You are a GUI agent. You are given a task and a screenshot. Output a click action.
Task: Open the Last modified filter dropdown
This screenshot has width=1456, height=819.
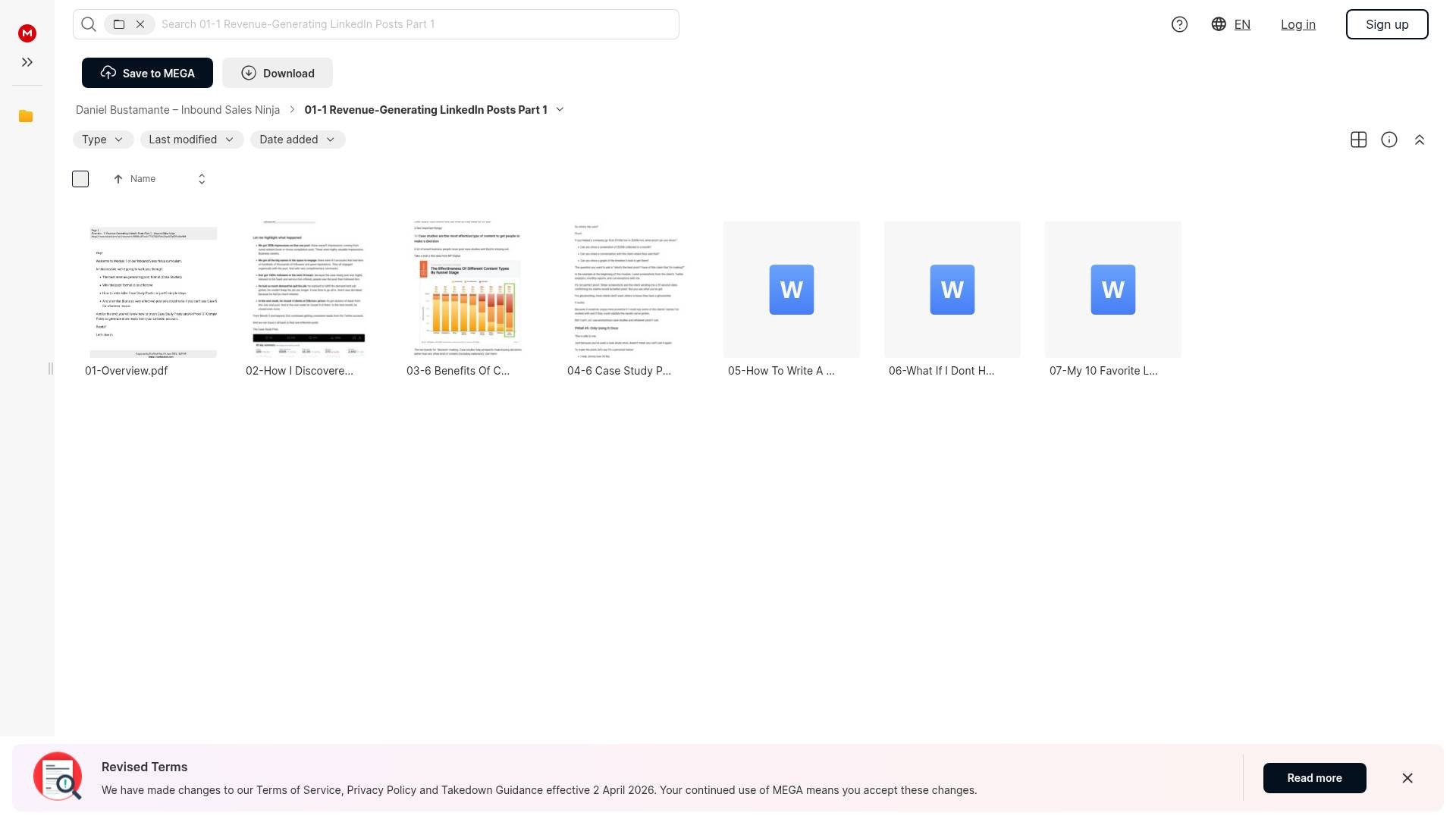[191, 140]
